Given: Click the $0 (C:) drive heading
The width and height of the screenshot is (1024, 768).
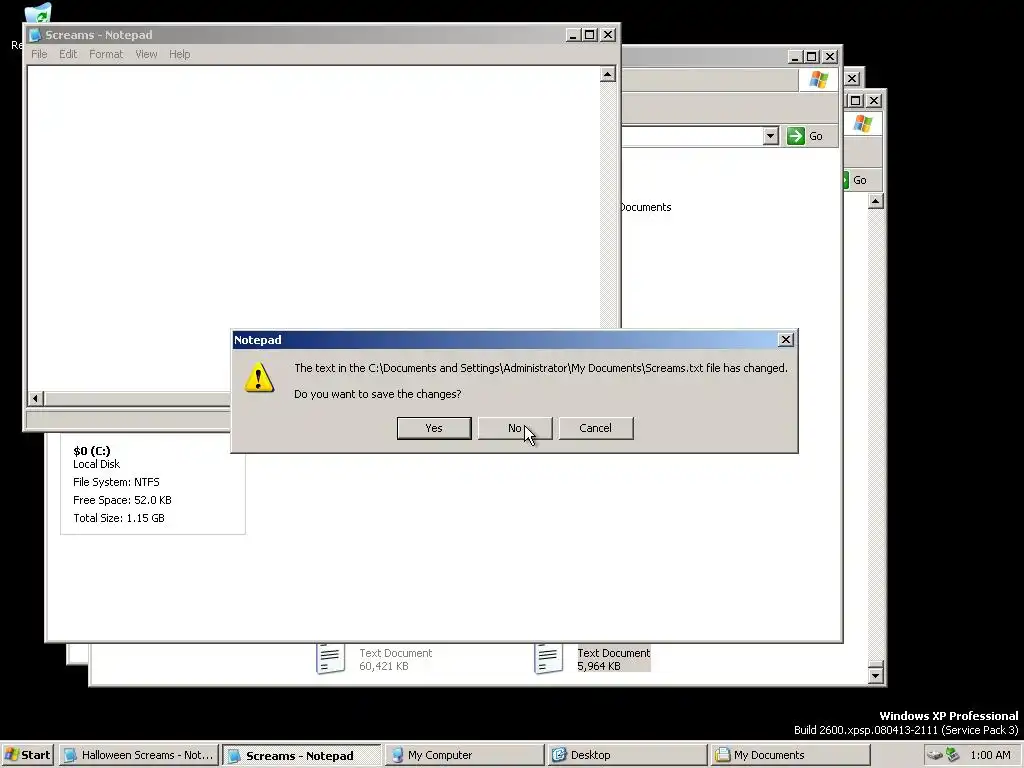Looking at the screenshot, I should click(x=92, y=451).
